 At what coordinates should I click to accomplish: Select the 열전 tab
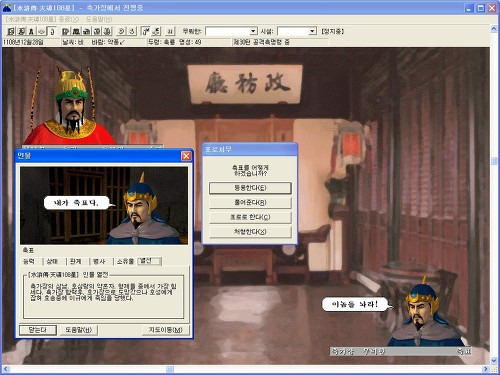click(149, 261)
